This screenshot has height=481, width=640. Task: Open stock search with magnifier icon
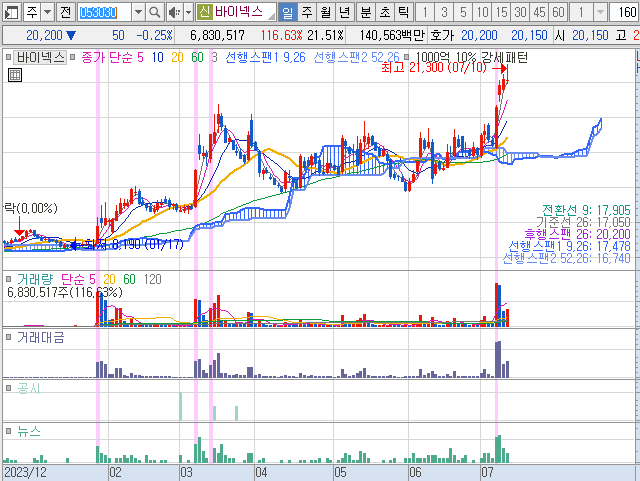tap(154, 13)
